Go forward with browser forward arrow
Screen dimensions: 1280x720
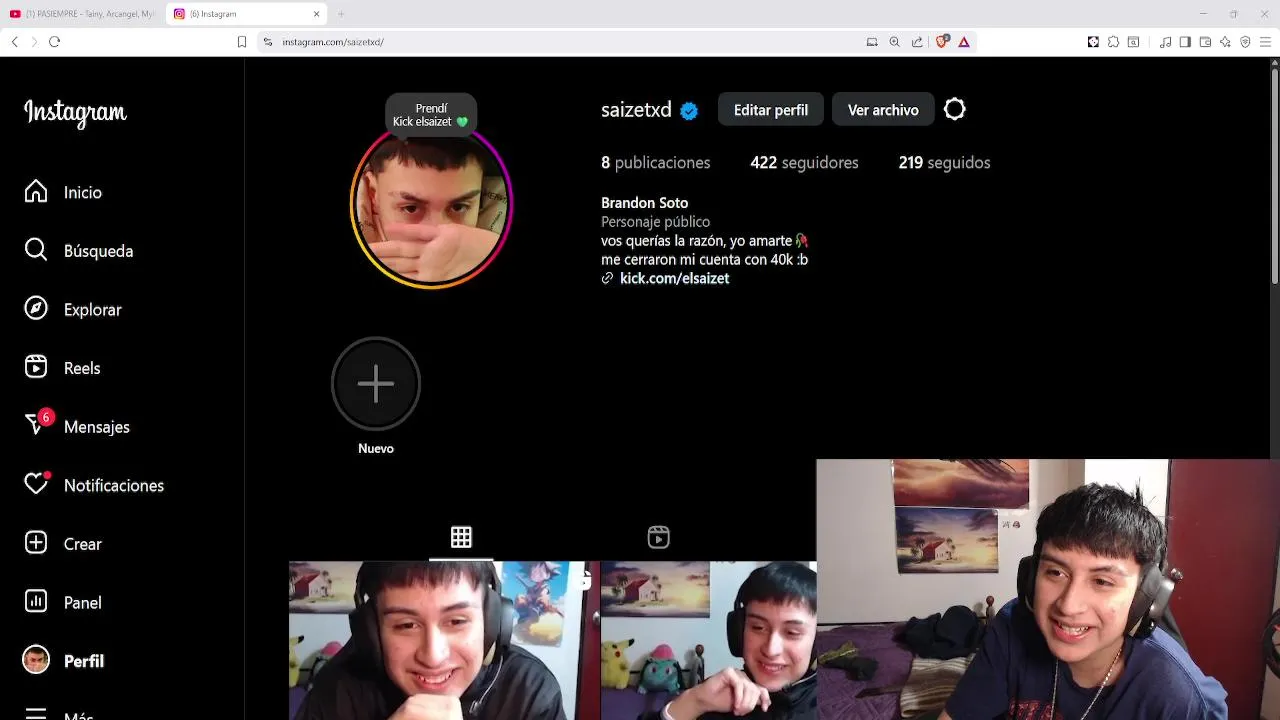34,42
